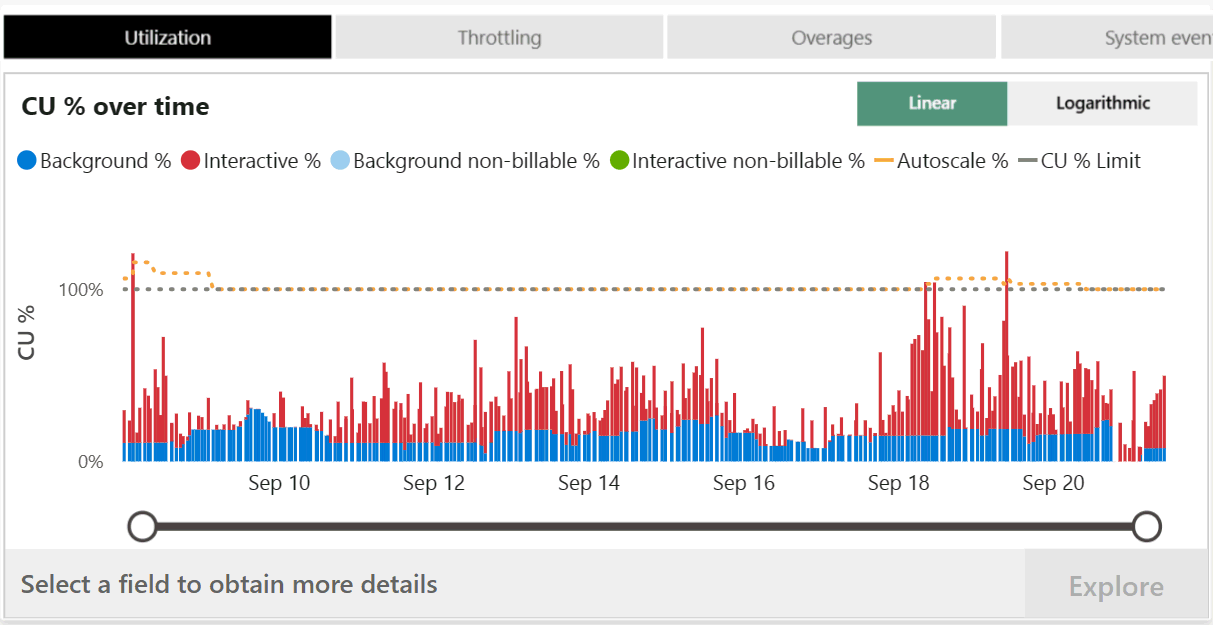Image resolution: width=1213 pixels, height=625 pixels.
Task: Open the Overages tab
Action: pyautogui.click(x=831, y=37)
